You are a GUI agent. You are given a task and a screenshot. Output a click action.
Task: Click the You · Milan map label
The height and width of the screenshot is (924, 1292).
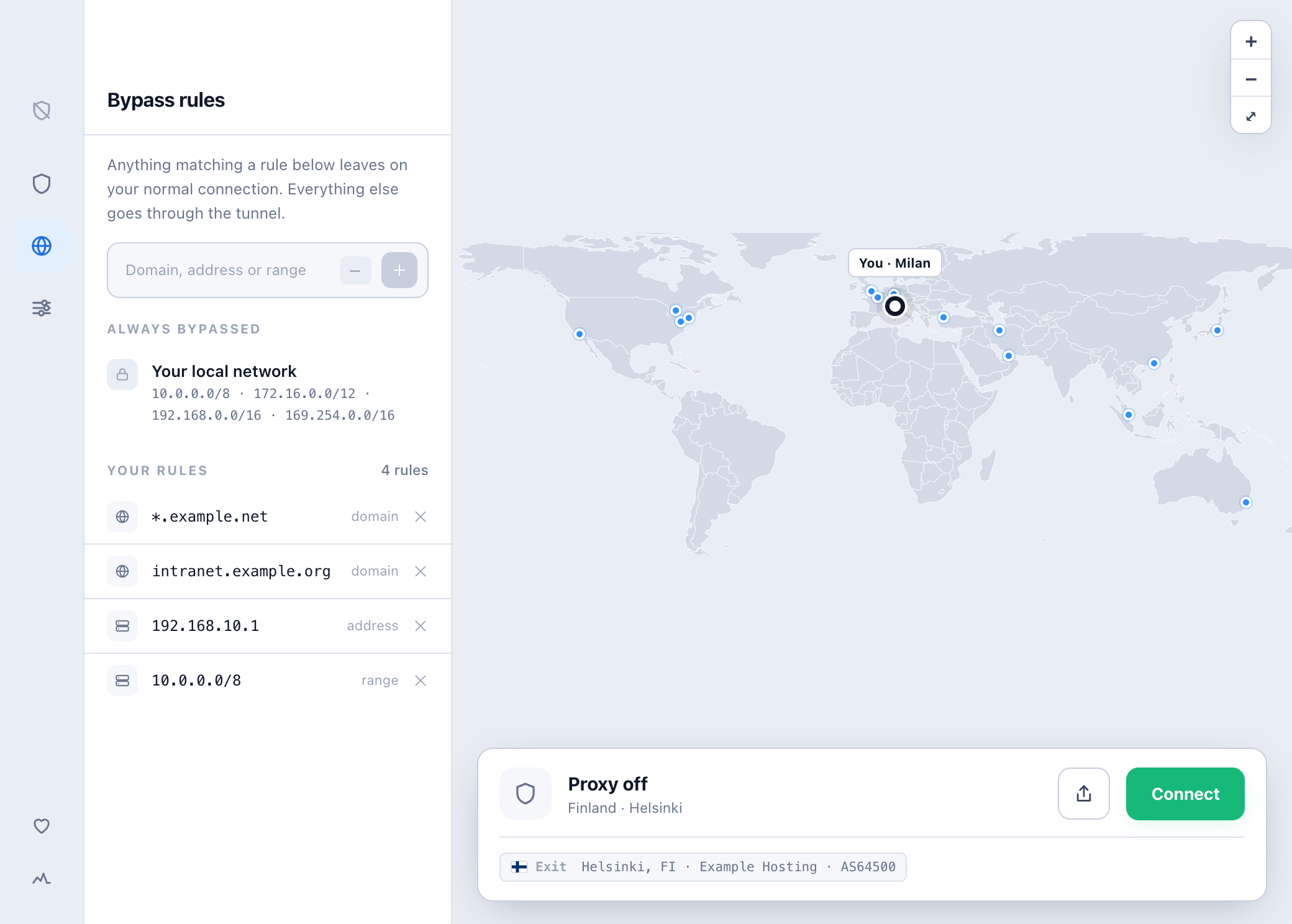pyautogui.click(x=894, y=263)
